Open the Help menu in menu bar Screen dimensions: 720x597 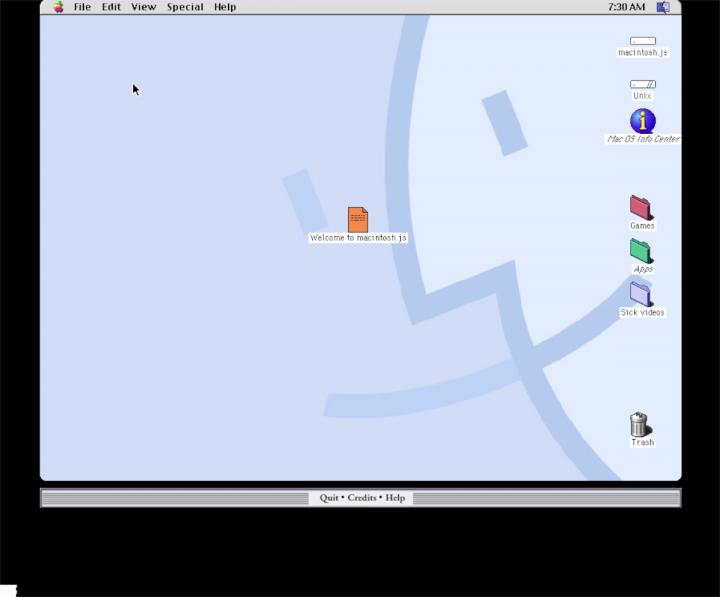pos(225,7)
